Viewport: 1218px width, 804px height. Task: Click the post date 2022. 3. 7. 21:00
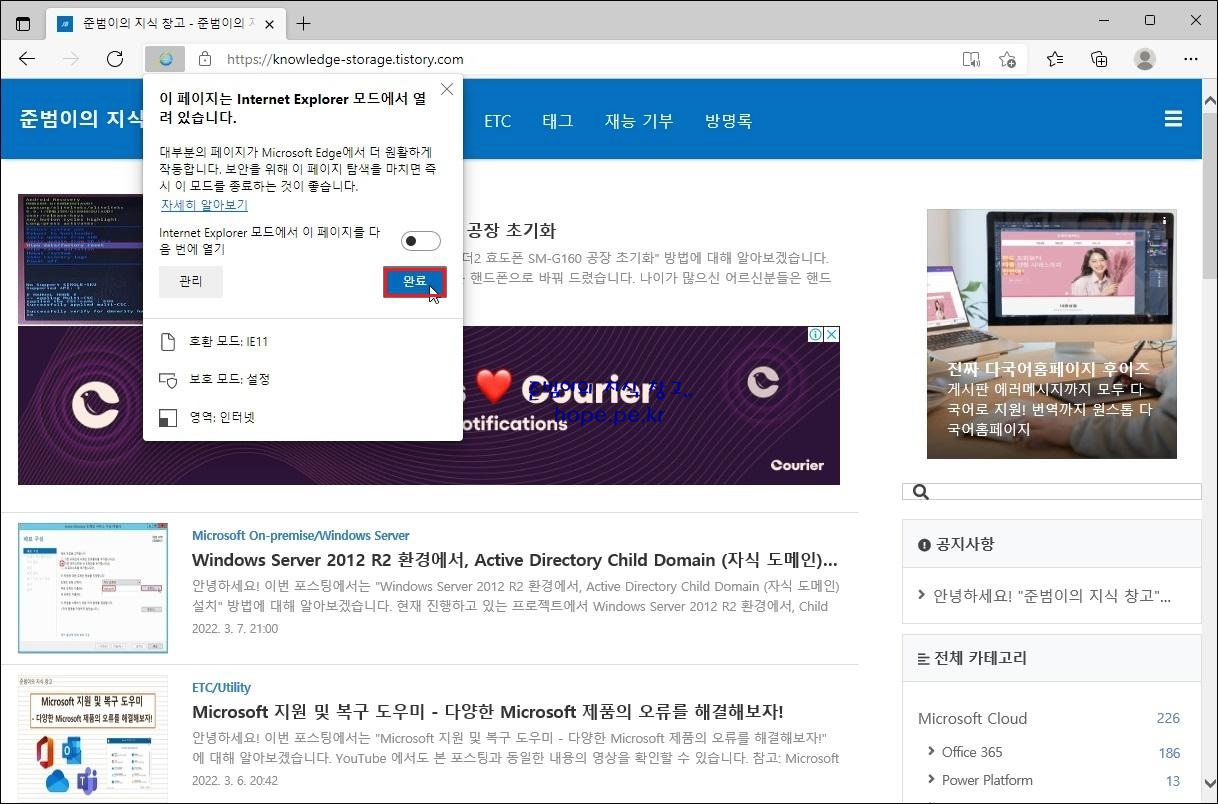(235, 629)
